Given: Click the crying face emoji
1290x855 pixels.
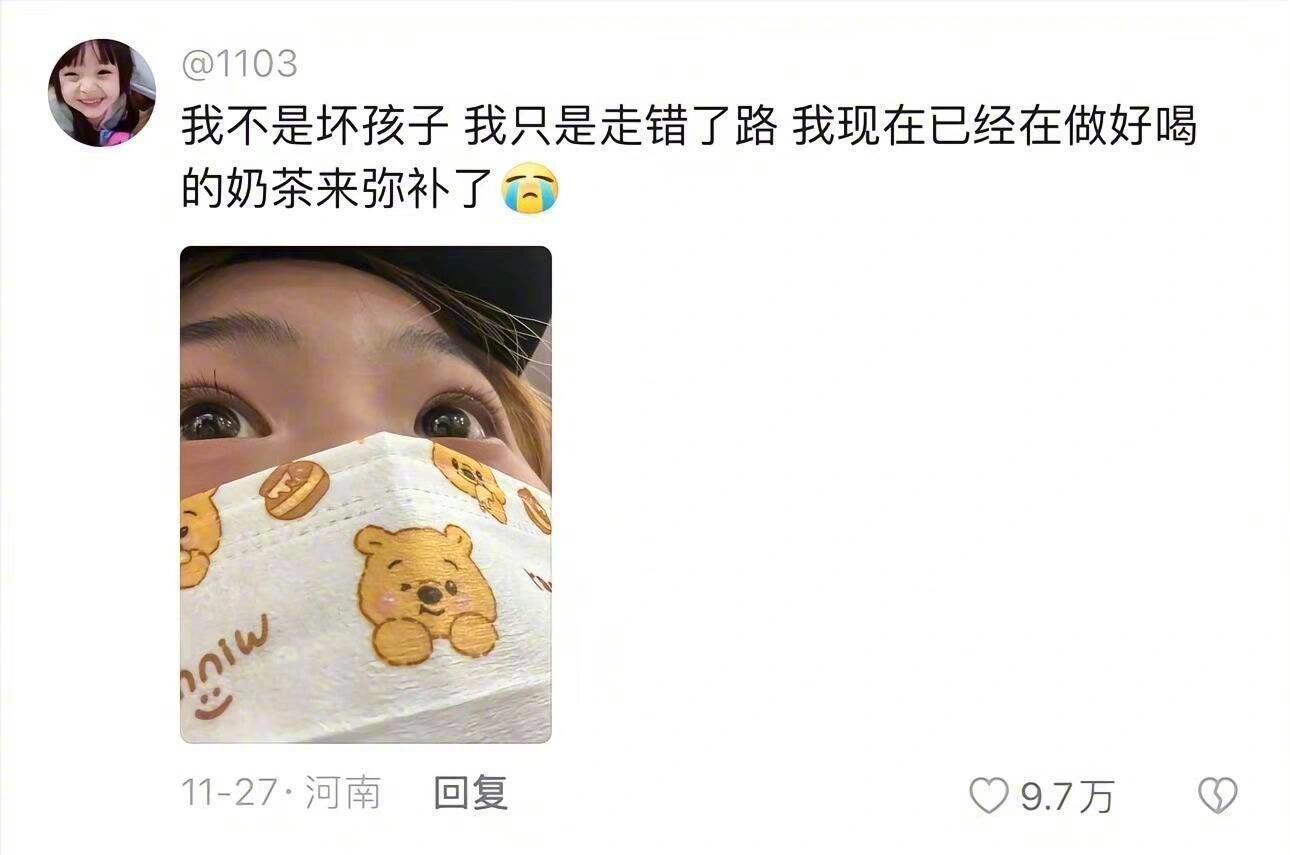Looking at the screenshot, I should pos(530,190).
